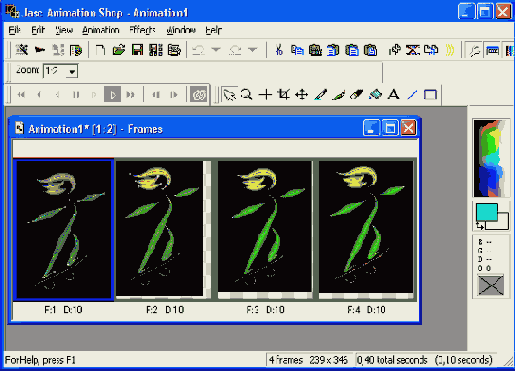Image resolution: width=515 pixels, height=371 pixels.
Task: Toggle the View Animation play button
Action: click(112, 95)
